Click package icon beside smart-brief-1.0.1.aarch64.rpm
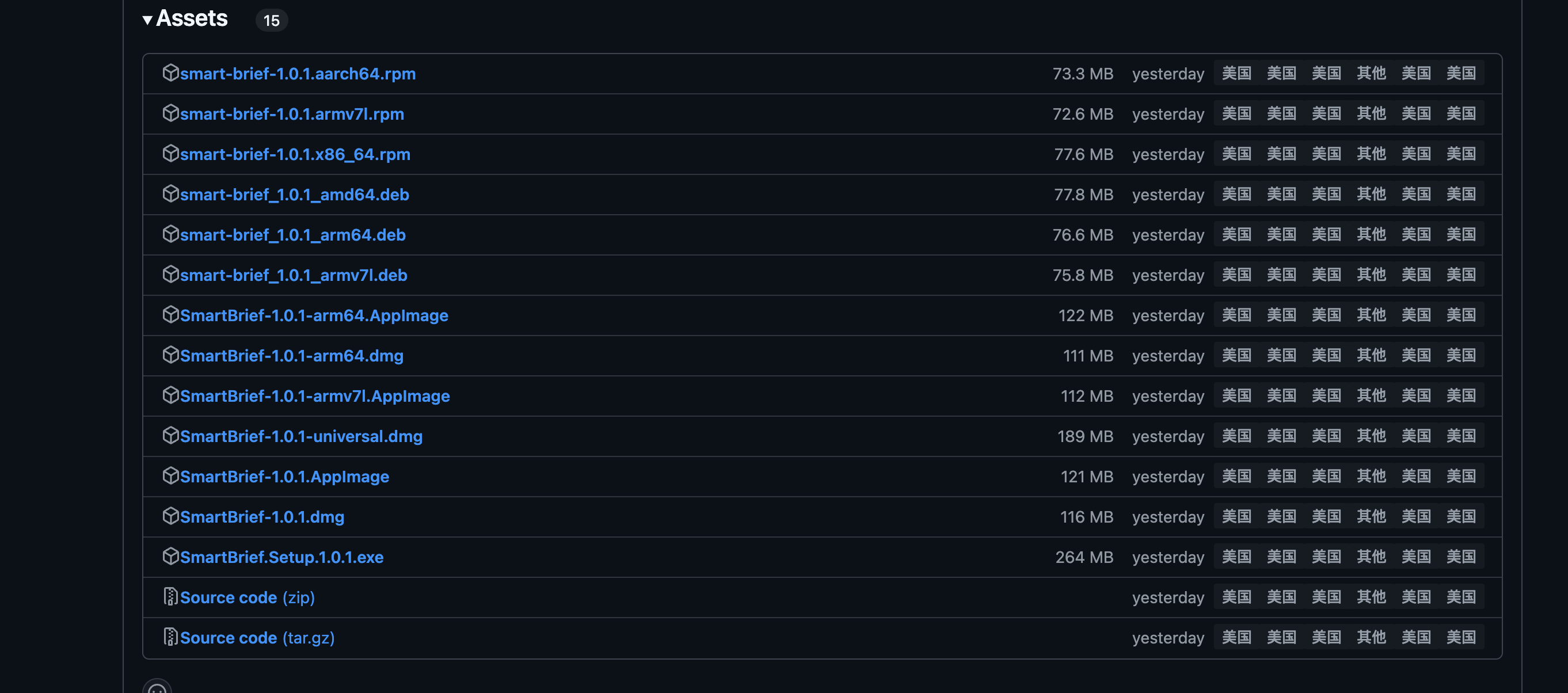Image resolution: width=1568 pixels, height=693 pixels. tap(170, 73)
